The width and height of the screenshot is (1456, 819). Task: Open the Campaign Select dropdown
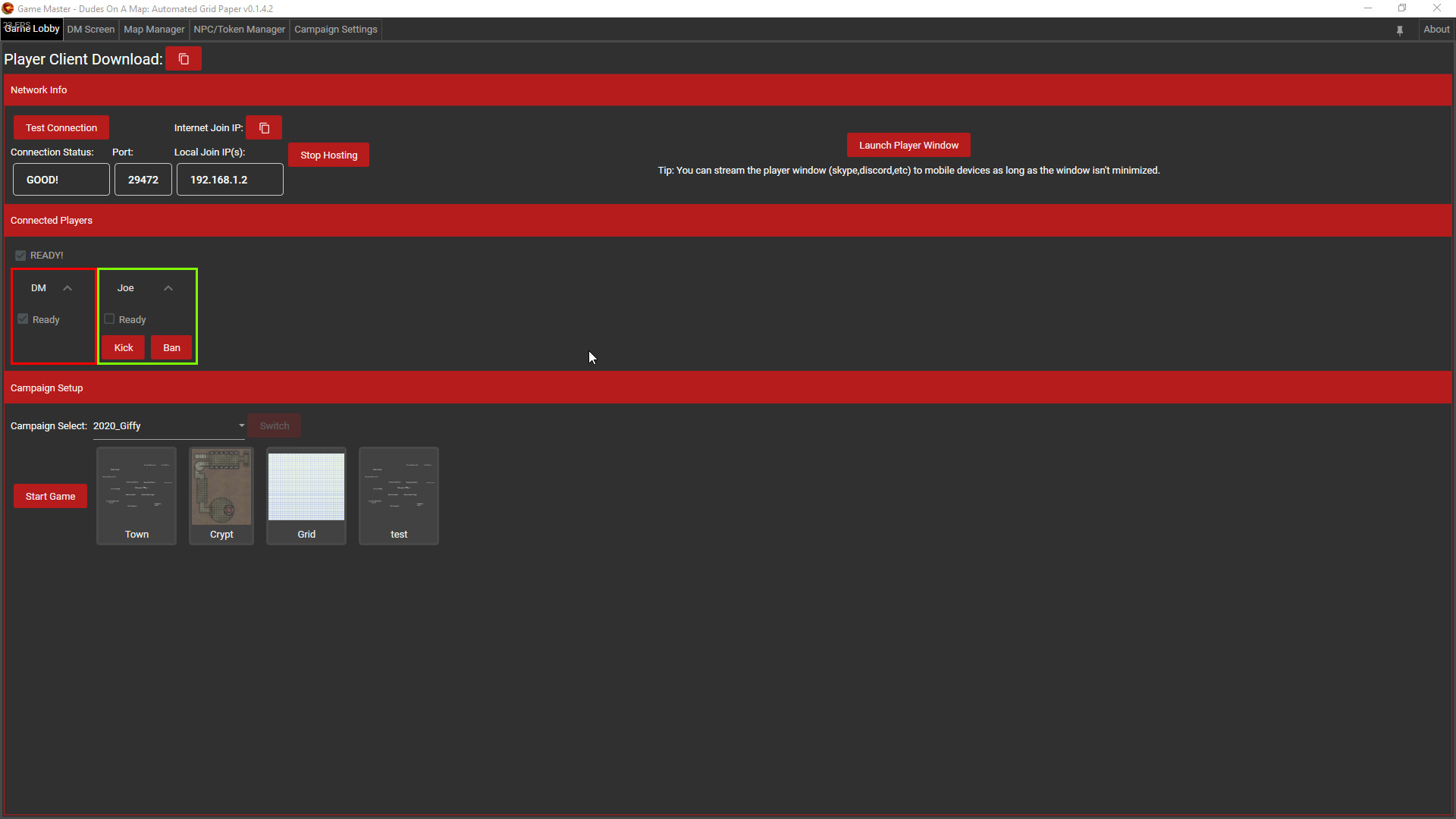[x=240, y=425]
